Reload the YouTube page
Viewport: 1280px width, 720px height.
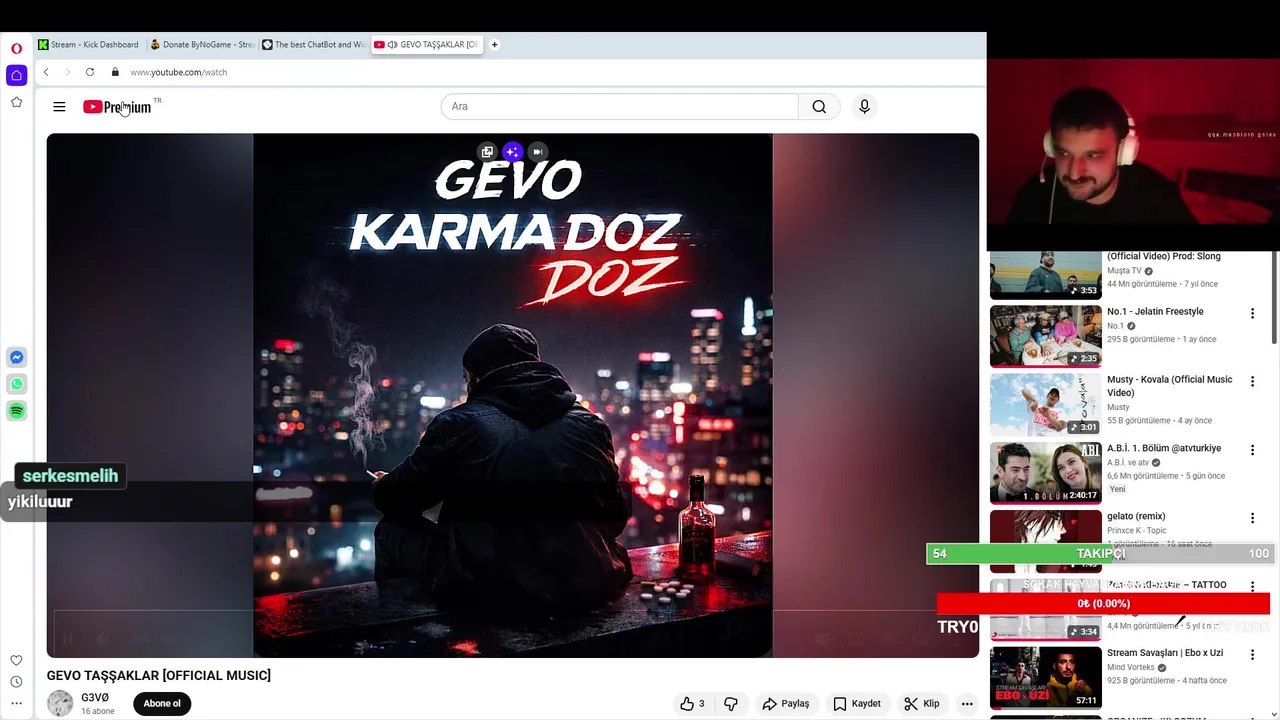tap(90, 72)
